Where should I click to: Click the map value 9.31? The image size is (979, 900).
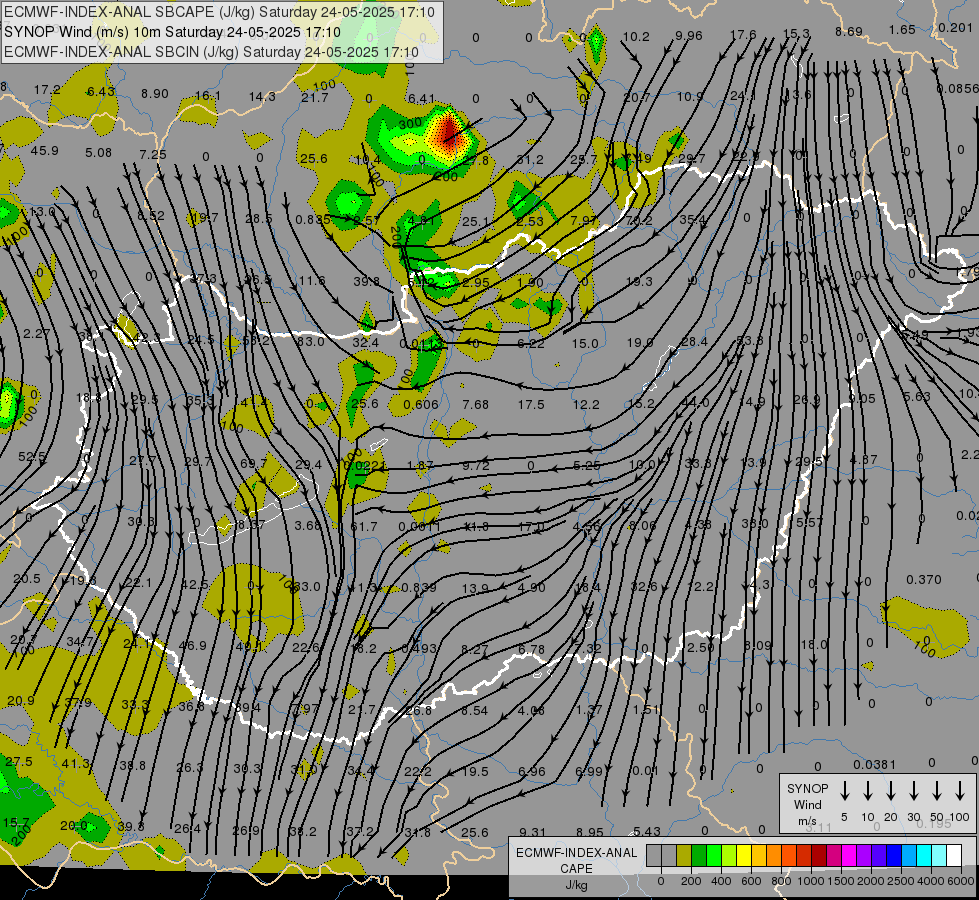pyautogui.click(x=533, y=832)
